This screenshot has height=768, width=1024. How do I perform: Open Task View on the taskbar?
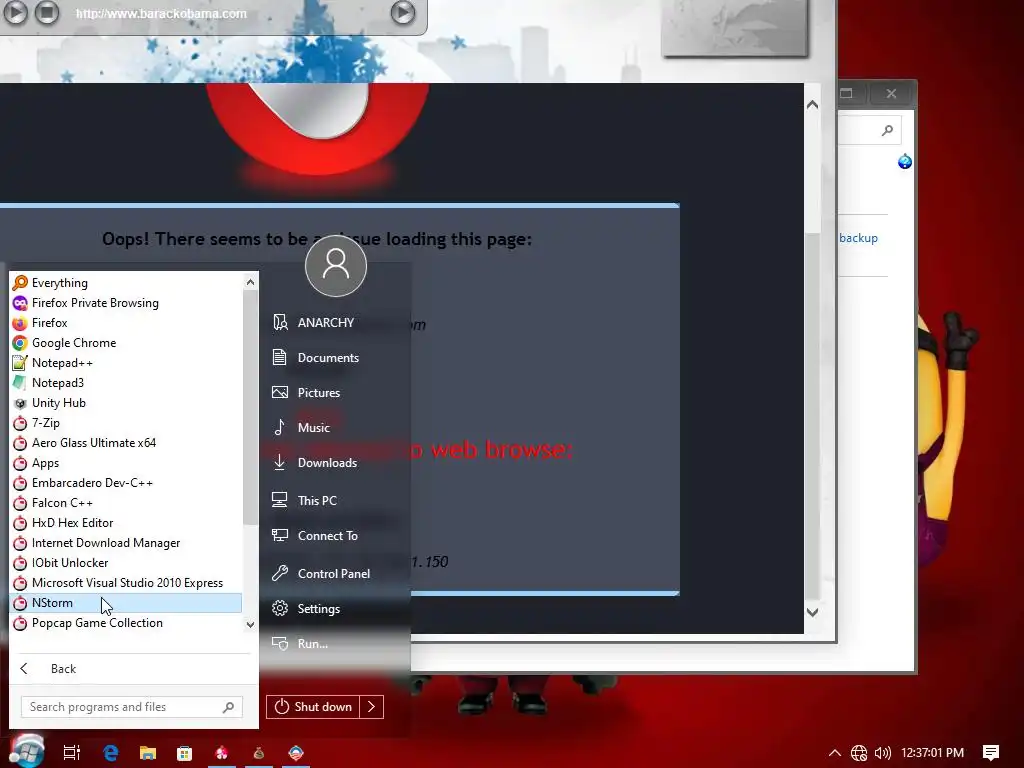pos(72,753)
